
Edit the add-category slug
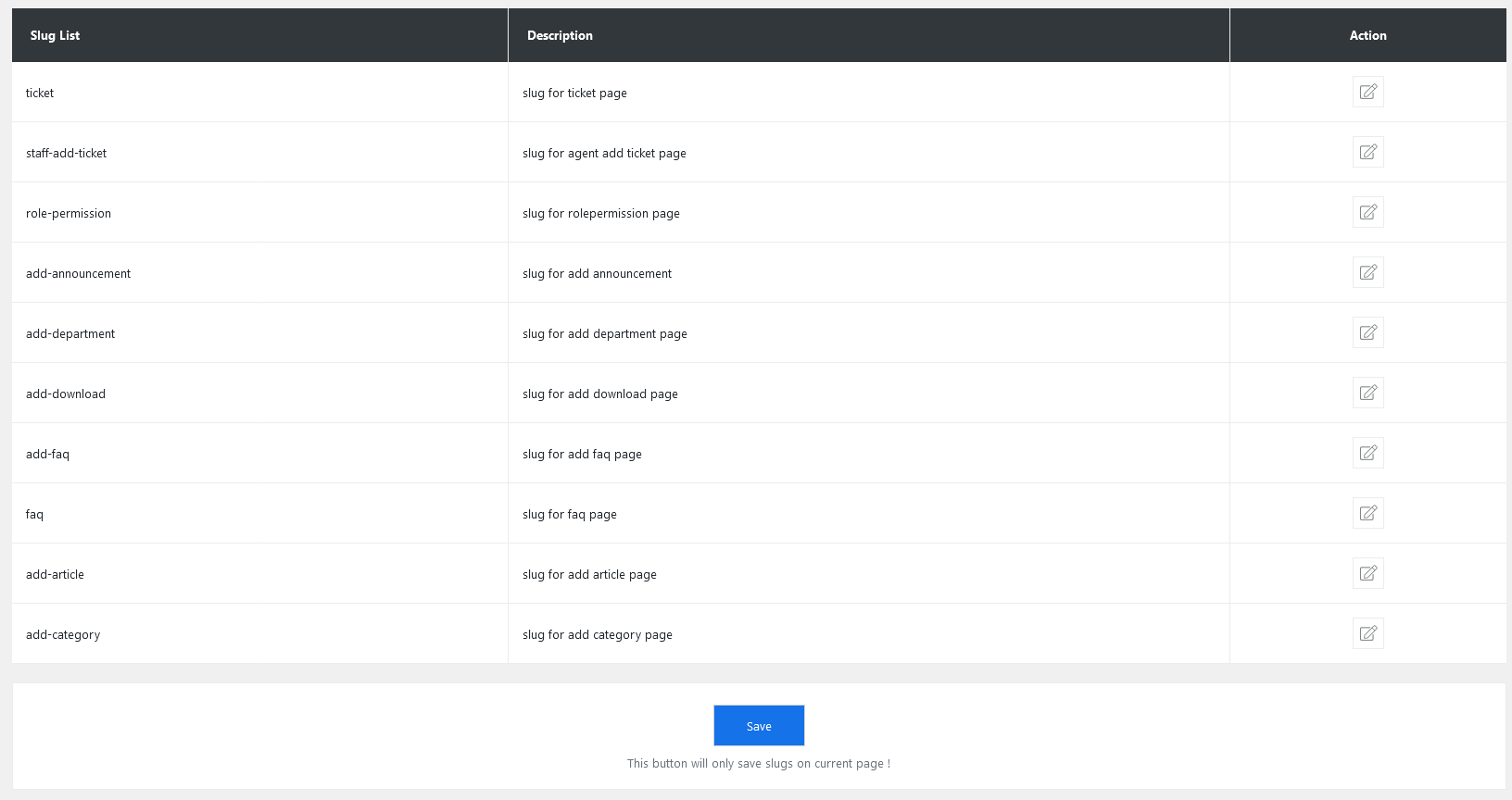pos(1367,633)
